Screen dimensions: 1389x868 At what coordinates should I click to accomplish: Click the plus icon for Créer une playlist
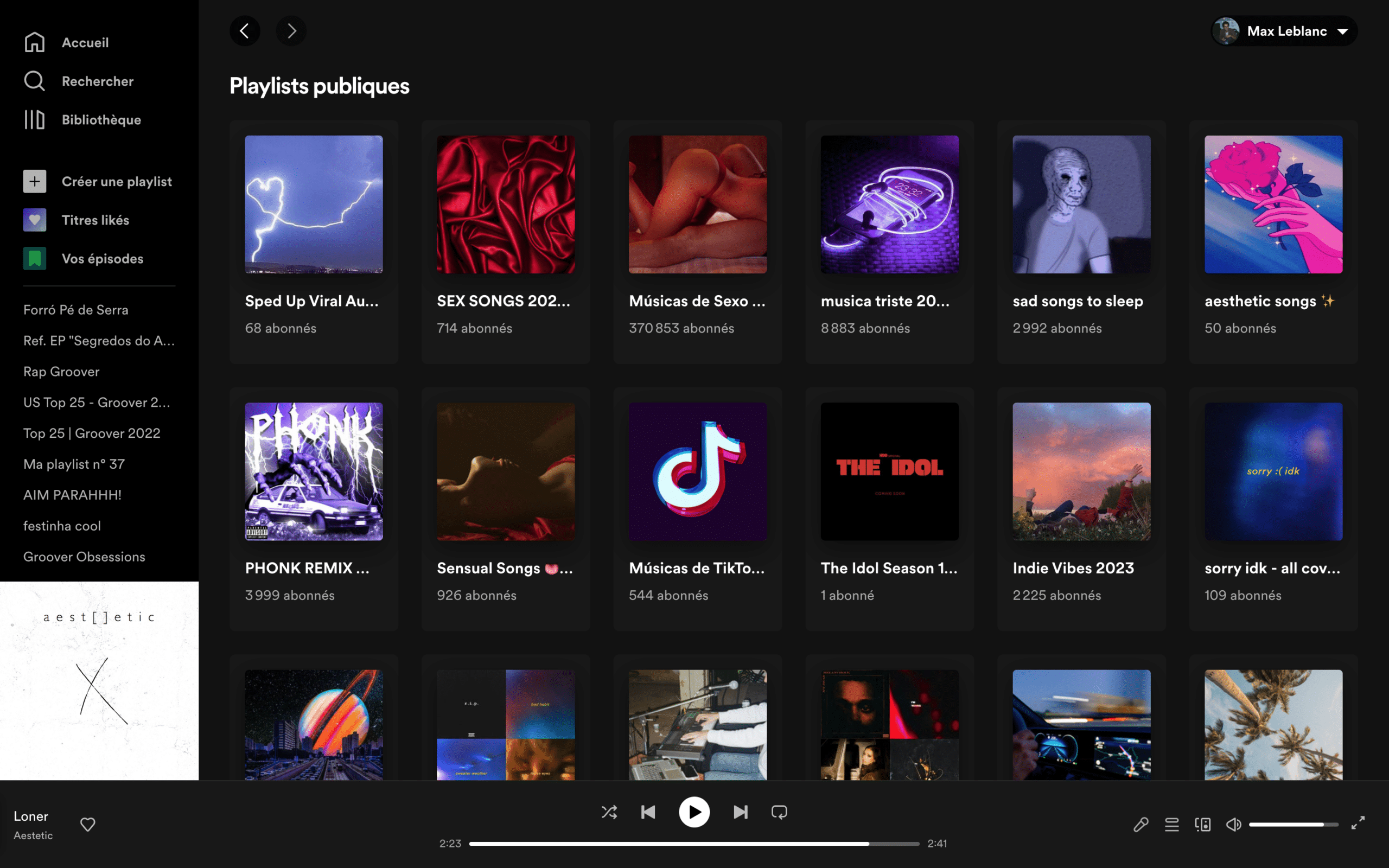coord(34,181)
